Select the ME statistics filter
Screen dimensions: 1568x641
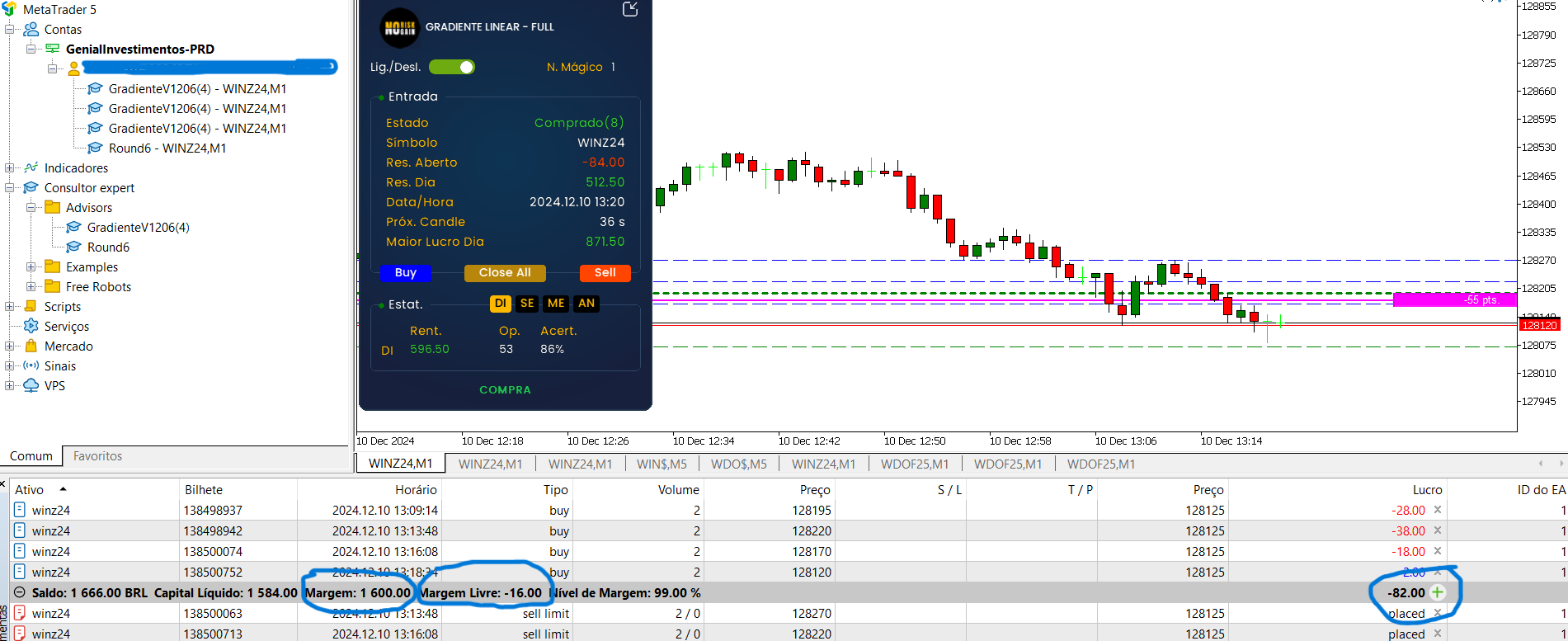556,304
